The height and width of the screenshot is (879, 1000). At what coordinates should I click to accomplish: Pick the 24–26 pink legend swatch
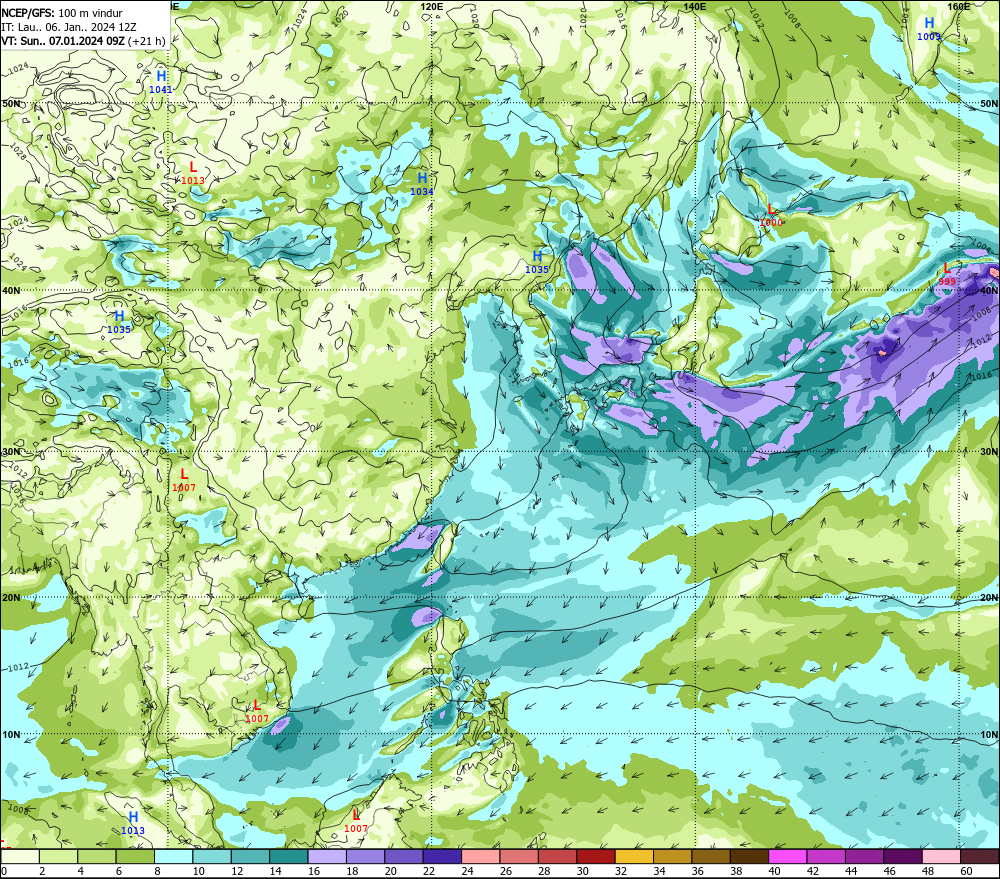tap(481, 856)
